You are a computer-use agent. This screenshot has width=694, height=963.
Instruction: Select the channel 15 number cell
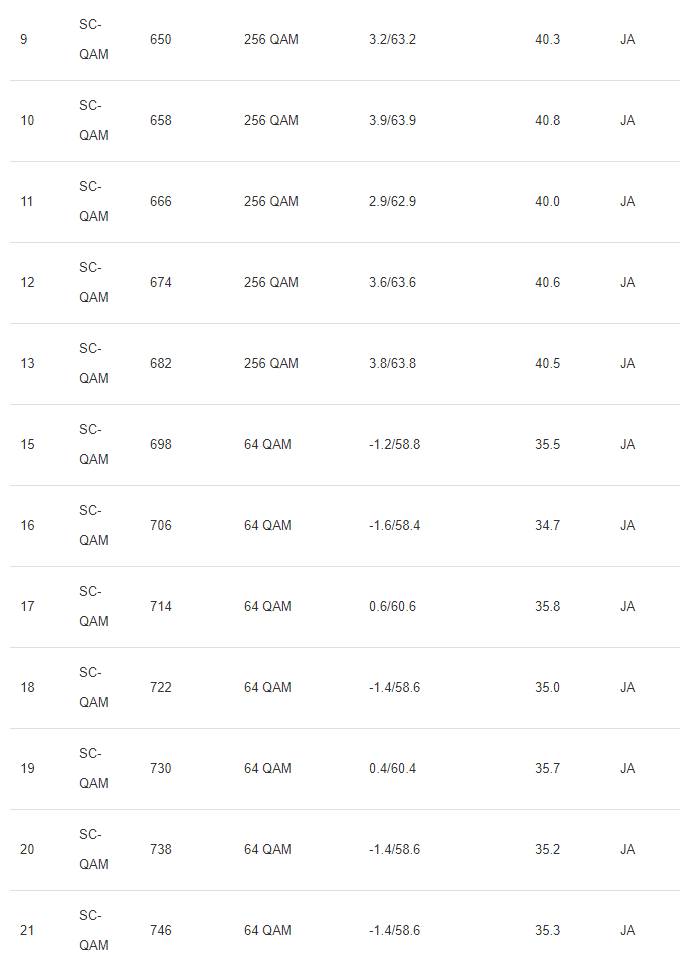click(x=27, y=445)
